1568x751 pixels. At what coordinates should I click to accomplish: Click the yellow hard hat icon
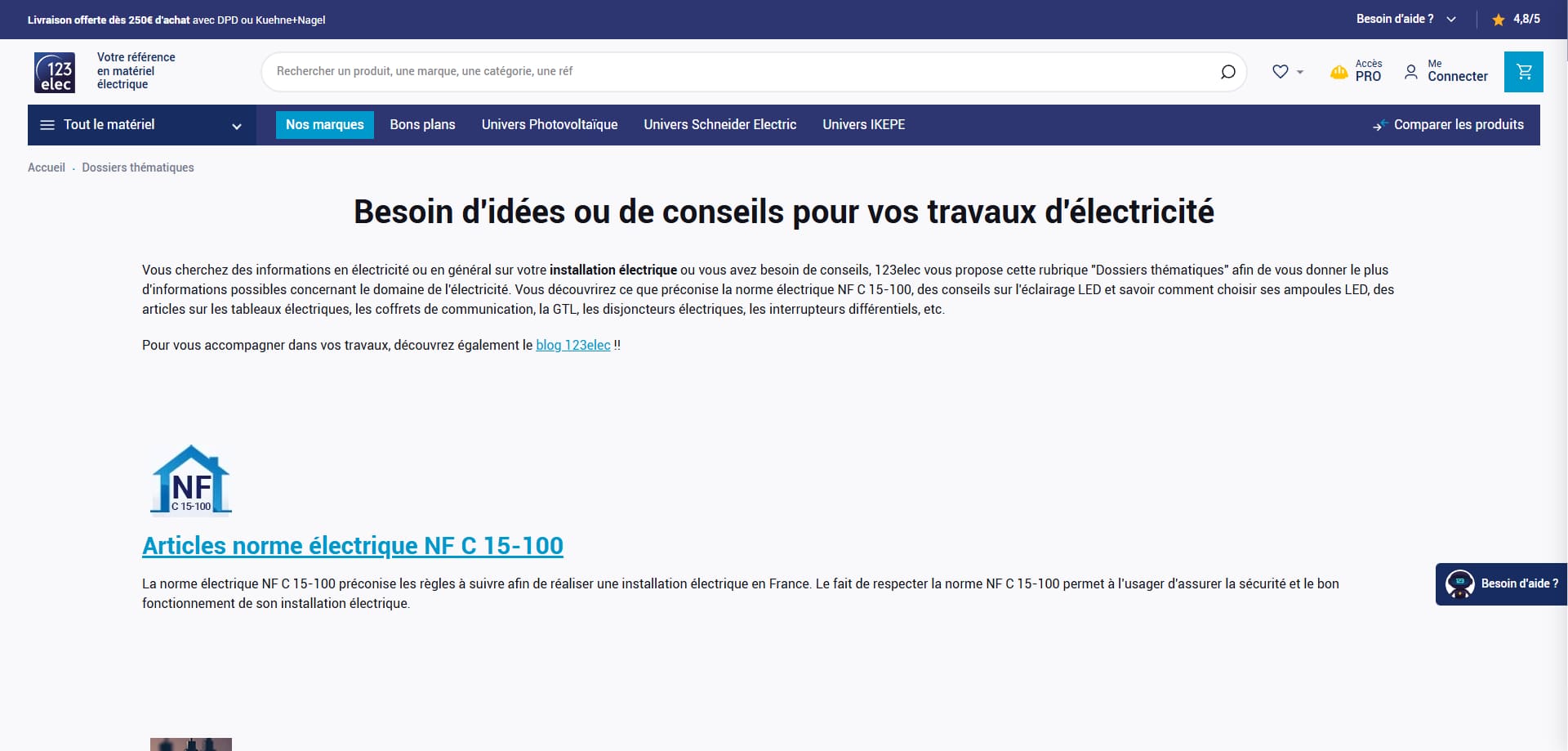(x=1339, y=72)
